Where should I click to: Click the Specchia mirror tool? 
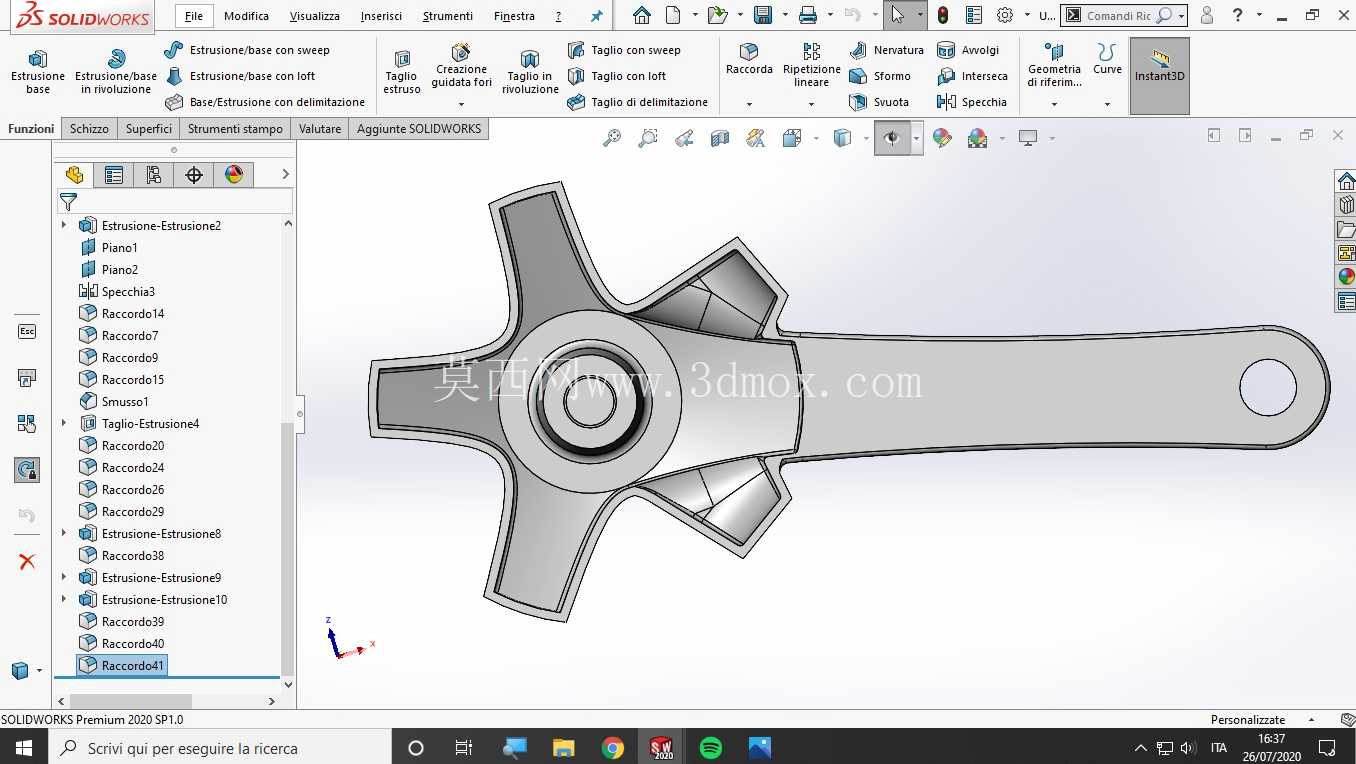coord(971,102)
